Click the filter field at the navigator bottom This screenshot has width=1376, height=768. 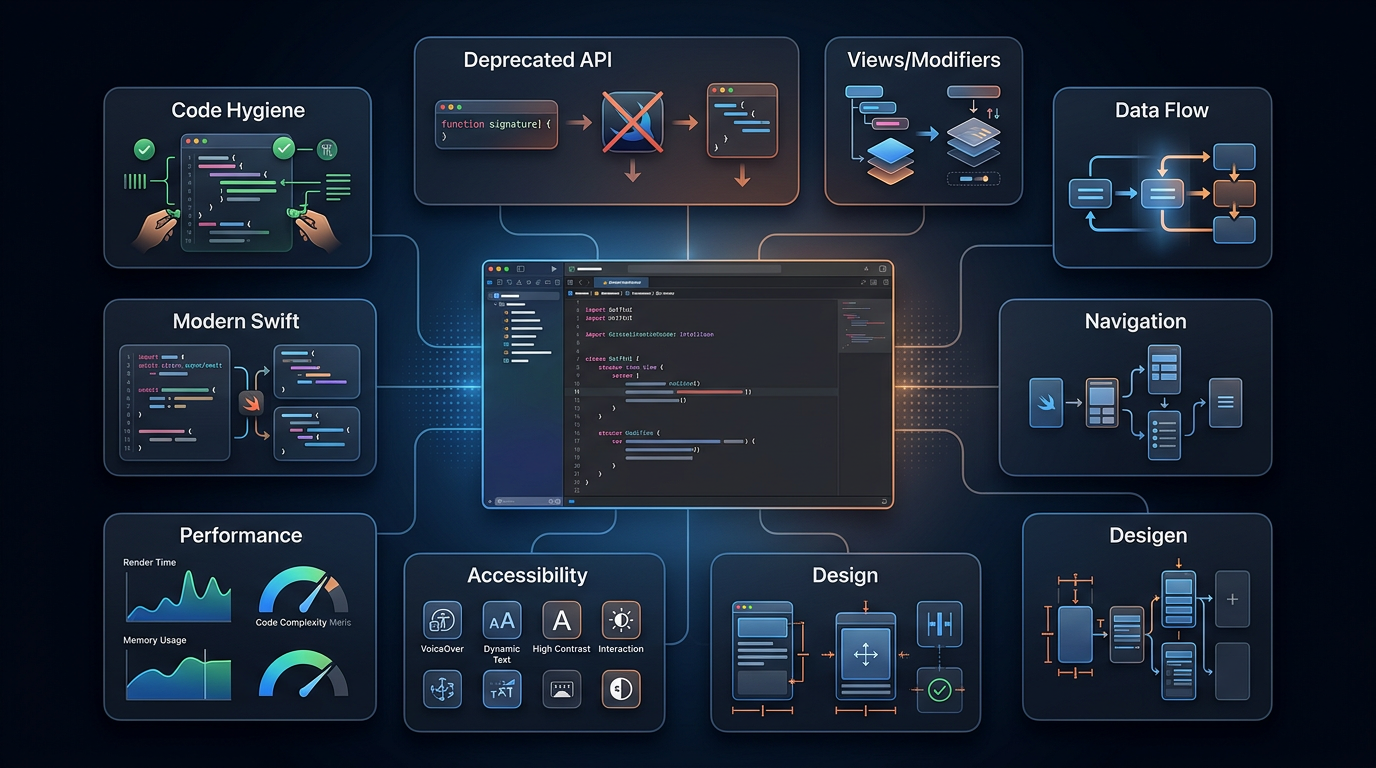tap(523, 501)
